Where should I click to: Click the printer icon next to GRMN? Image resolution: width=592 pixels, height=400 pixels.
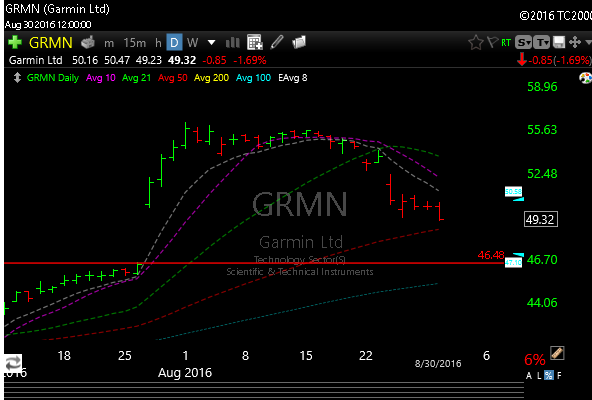[x=88, y=42]
